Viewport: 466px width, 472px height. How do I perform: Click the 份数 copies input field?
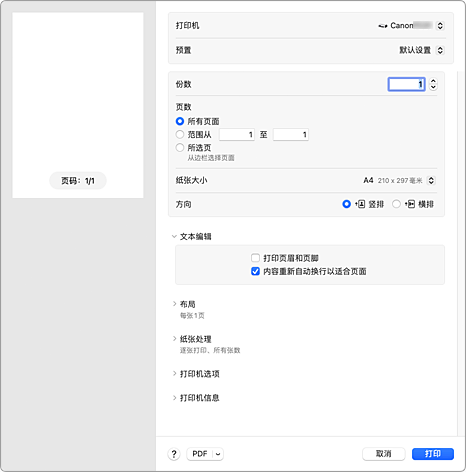point(407,84)
